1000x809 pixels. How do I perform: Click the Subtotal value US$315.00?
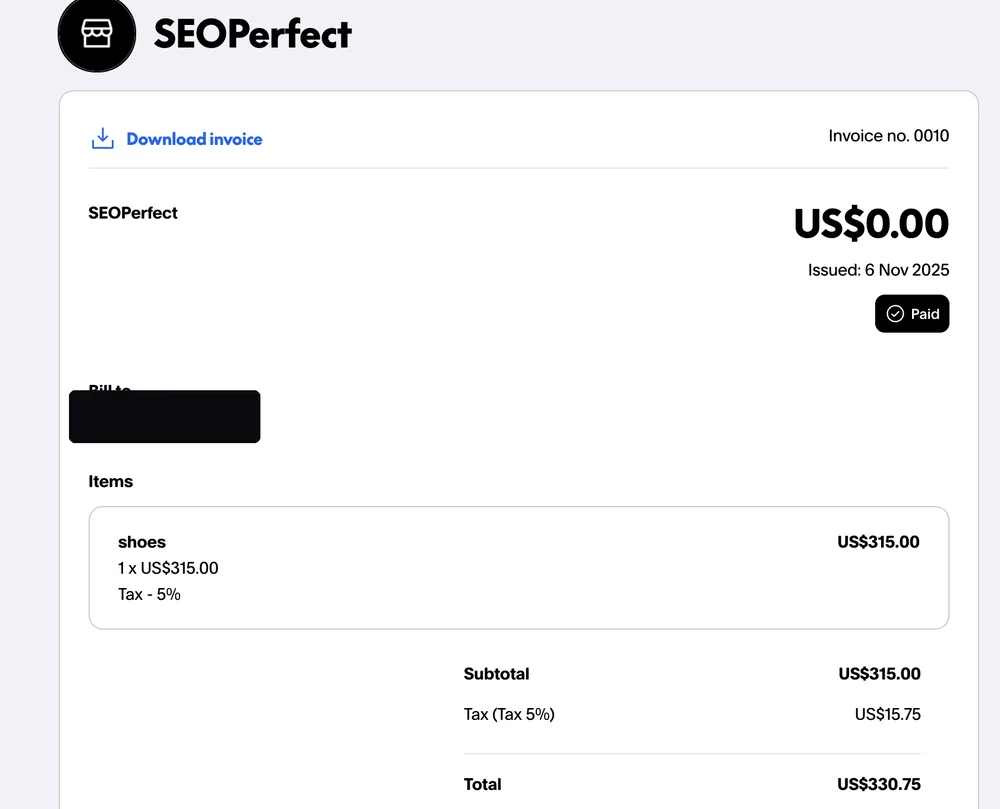pos(879,674)
